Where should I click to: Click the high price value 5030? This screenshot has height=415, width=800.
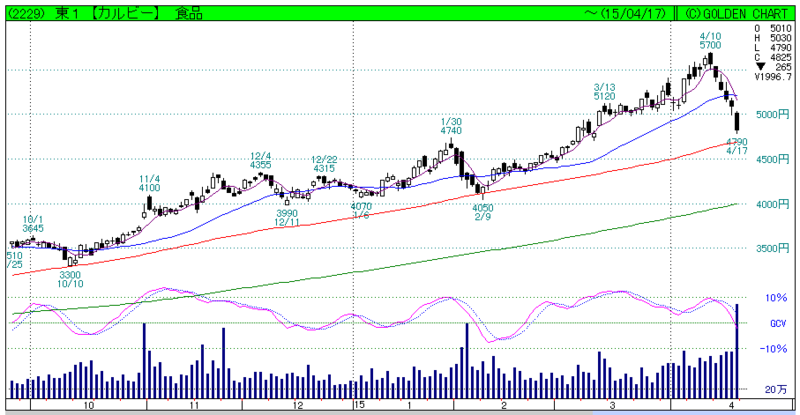coord(781,38)
